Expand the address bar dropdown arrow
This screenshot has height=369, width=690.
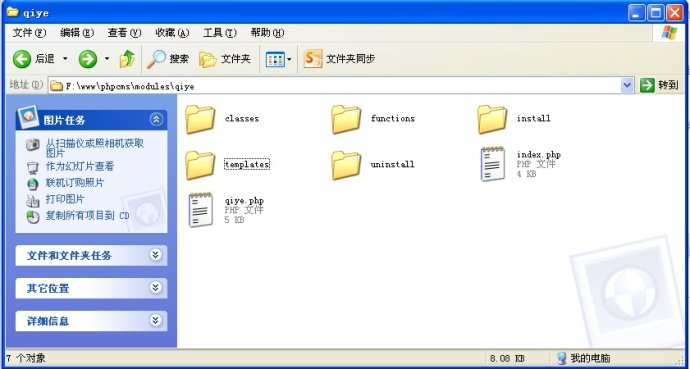tap(627, 86)
